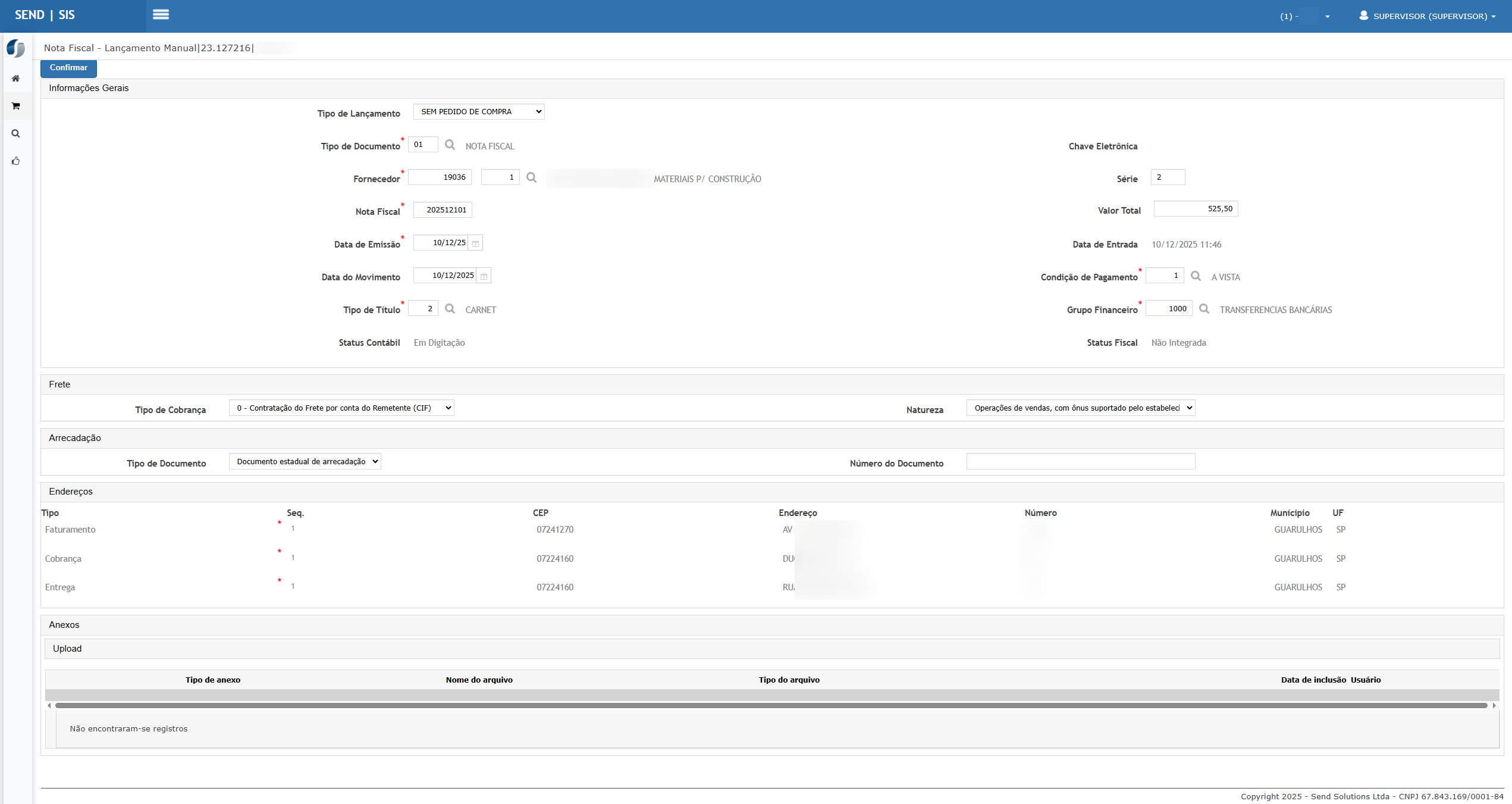Screen dimensions: 1512x804
Task: Click the shopping cart sidebar icon
Action: 16,106
